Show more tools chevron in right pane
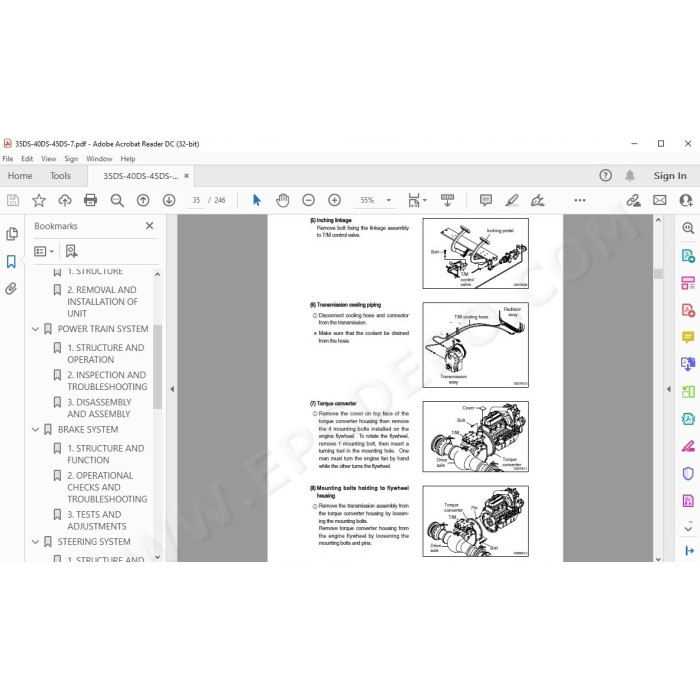Image resolution: width=700 pixels, height=700 pixels. [688, 528]
